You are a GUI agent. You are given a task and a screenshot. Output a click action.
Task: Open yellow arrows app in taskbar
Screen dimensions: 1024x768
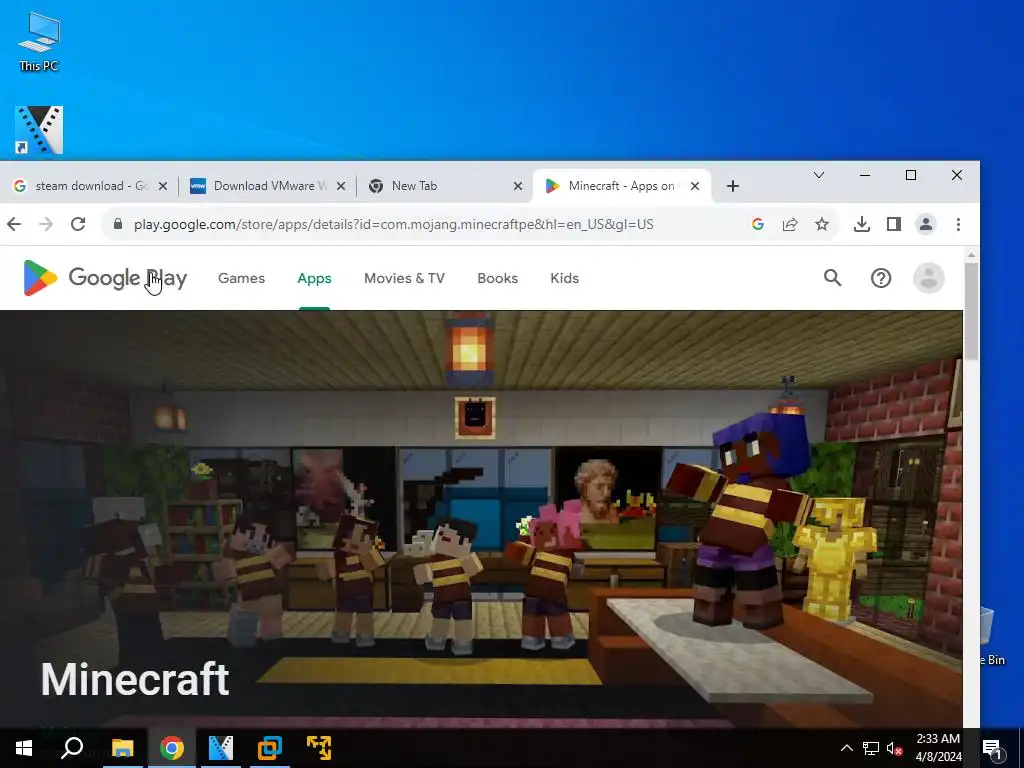[319, 748]
